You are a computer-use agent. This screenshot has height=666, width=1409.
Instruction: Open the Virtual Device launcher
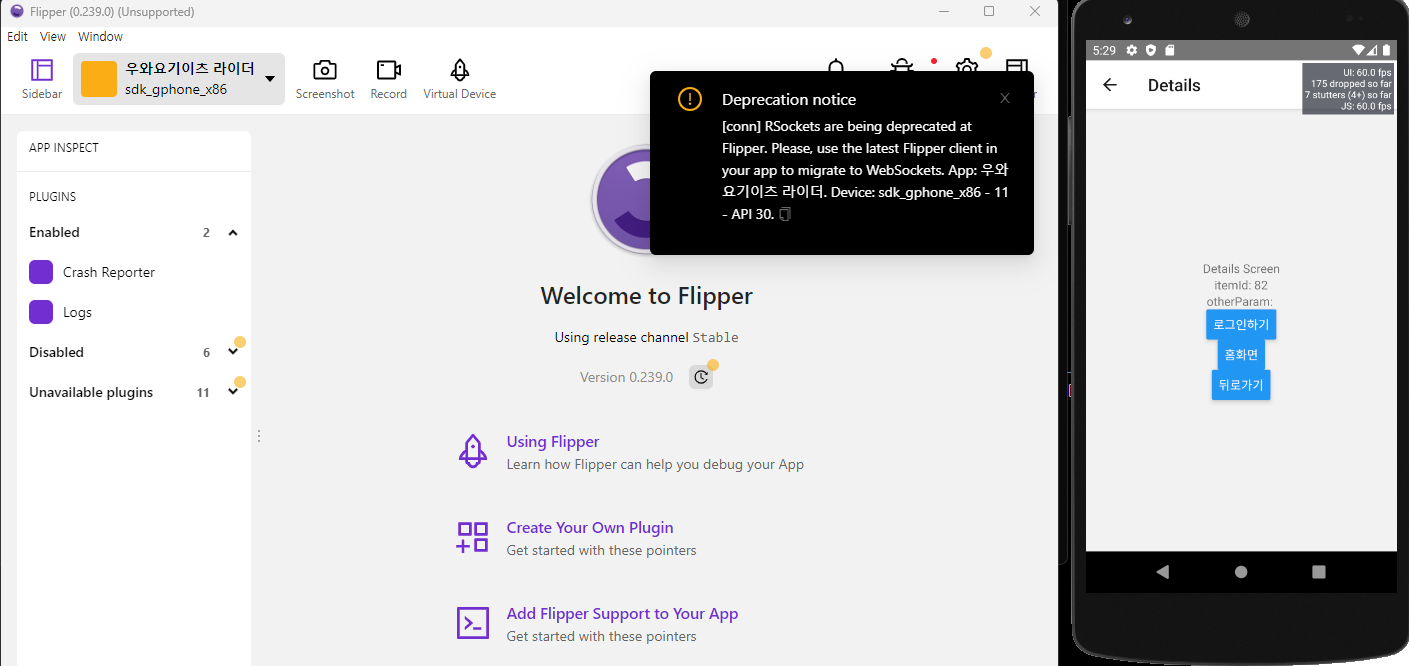[459, 78]
